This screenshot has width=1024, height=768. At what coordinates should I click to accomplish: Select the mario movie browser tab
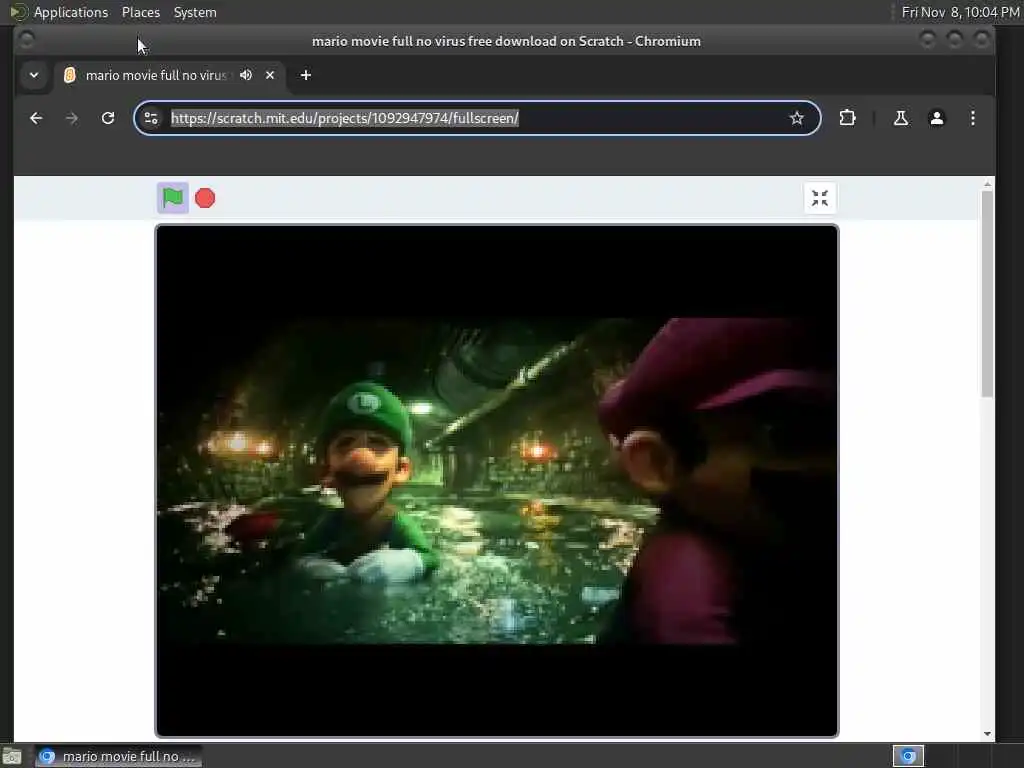click(x=155, y=75)
